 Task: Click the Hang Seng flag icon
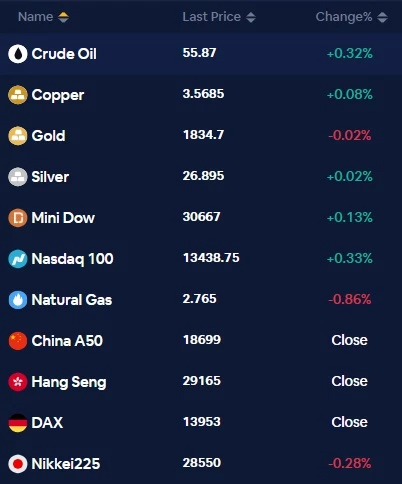pyautogui.click(x=18, y=382)
